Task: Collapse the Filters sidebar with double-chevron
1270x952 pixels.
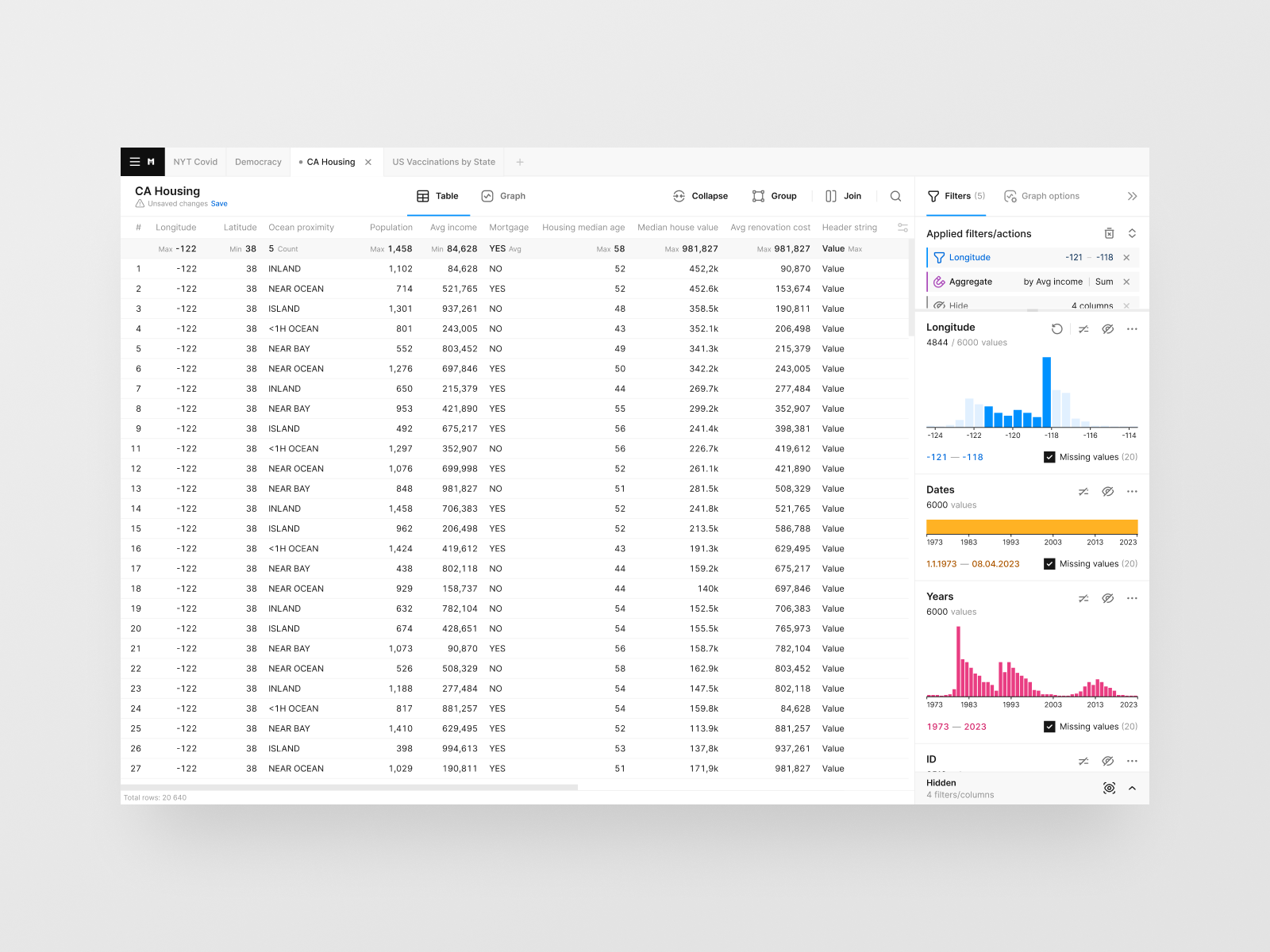Action: (x=1133, y=196)
